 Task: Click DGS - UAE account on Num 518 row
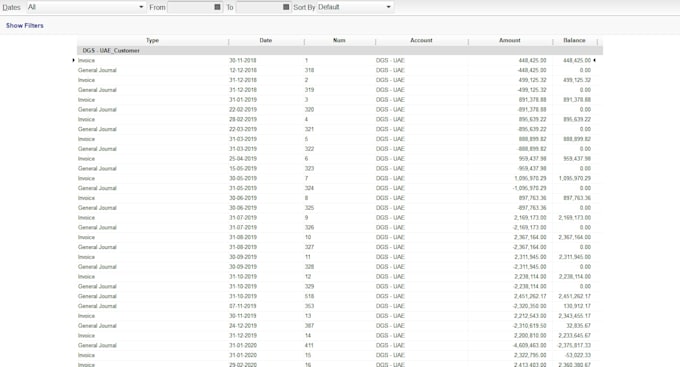(390, 296)
